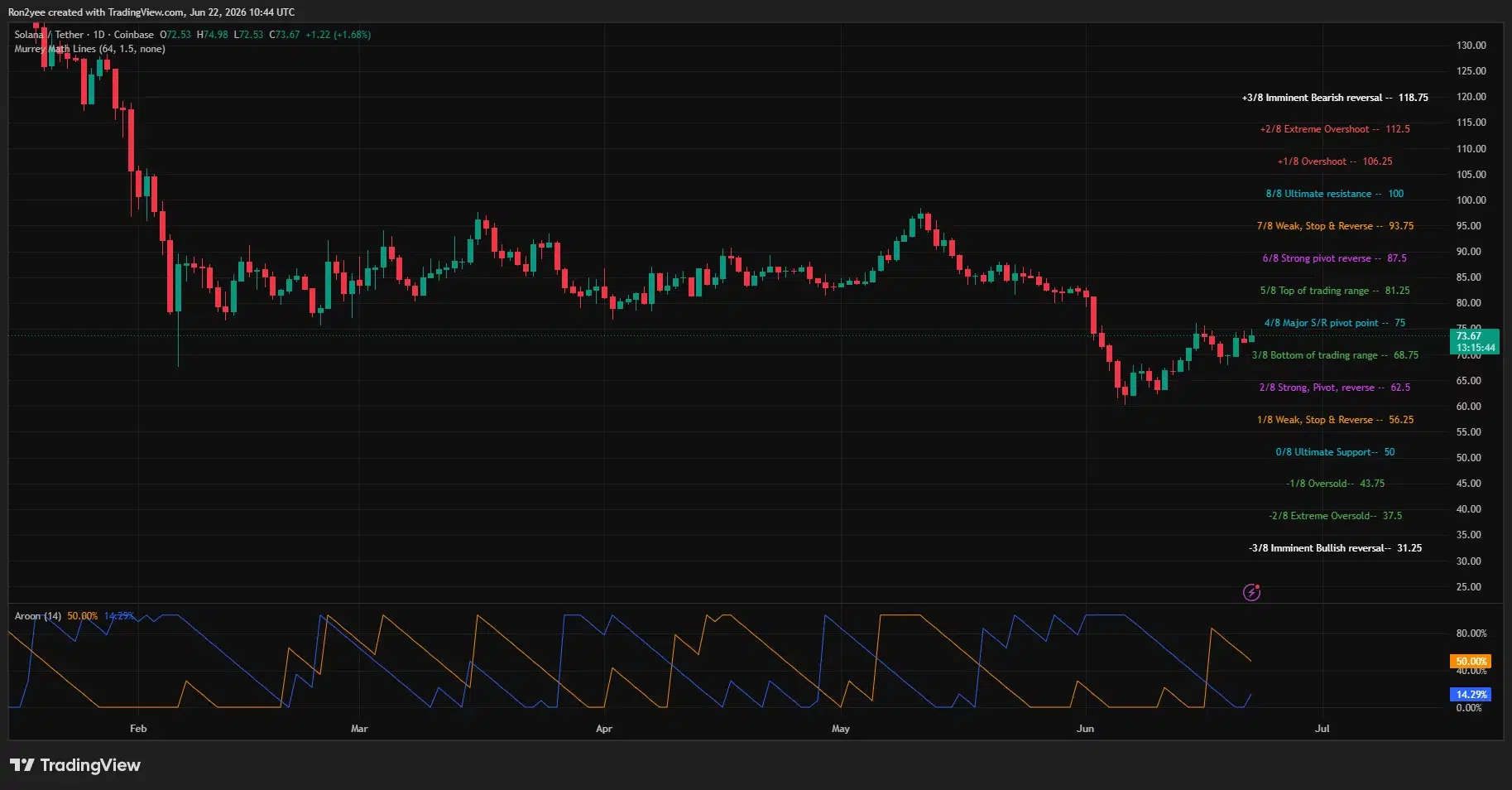Open the Murrey Math Lines indicator legend
Image resolution: width=1512 pixels, height=790 pixels.
point(89,49)
